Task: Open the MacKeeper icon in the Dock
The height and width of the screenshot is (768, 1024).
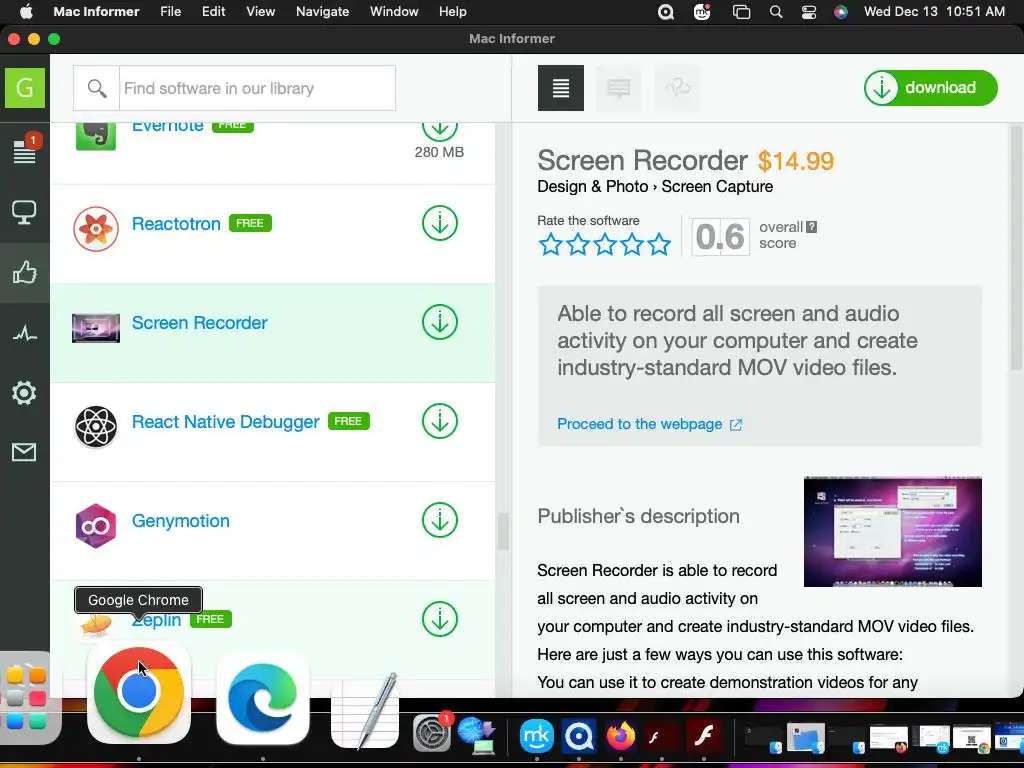Action: 537,736
